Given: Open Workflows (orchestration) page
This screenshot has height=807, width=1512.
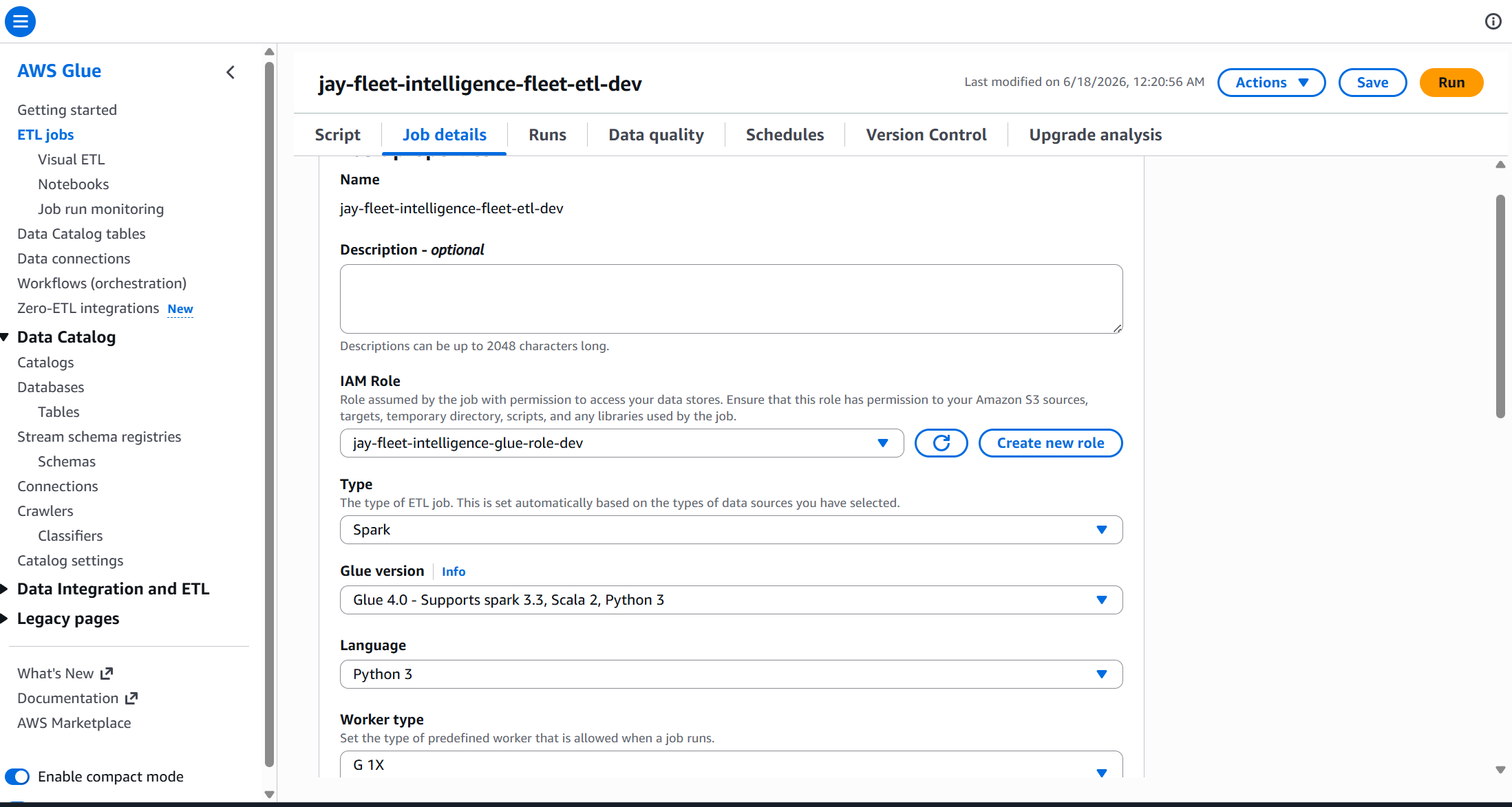Looking at the screenshot, I should 102,283.
